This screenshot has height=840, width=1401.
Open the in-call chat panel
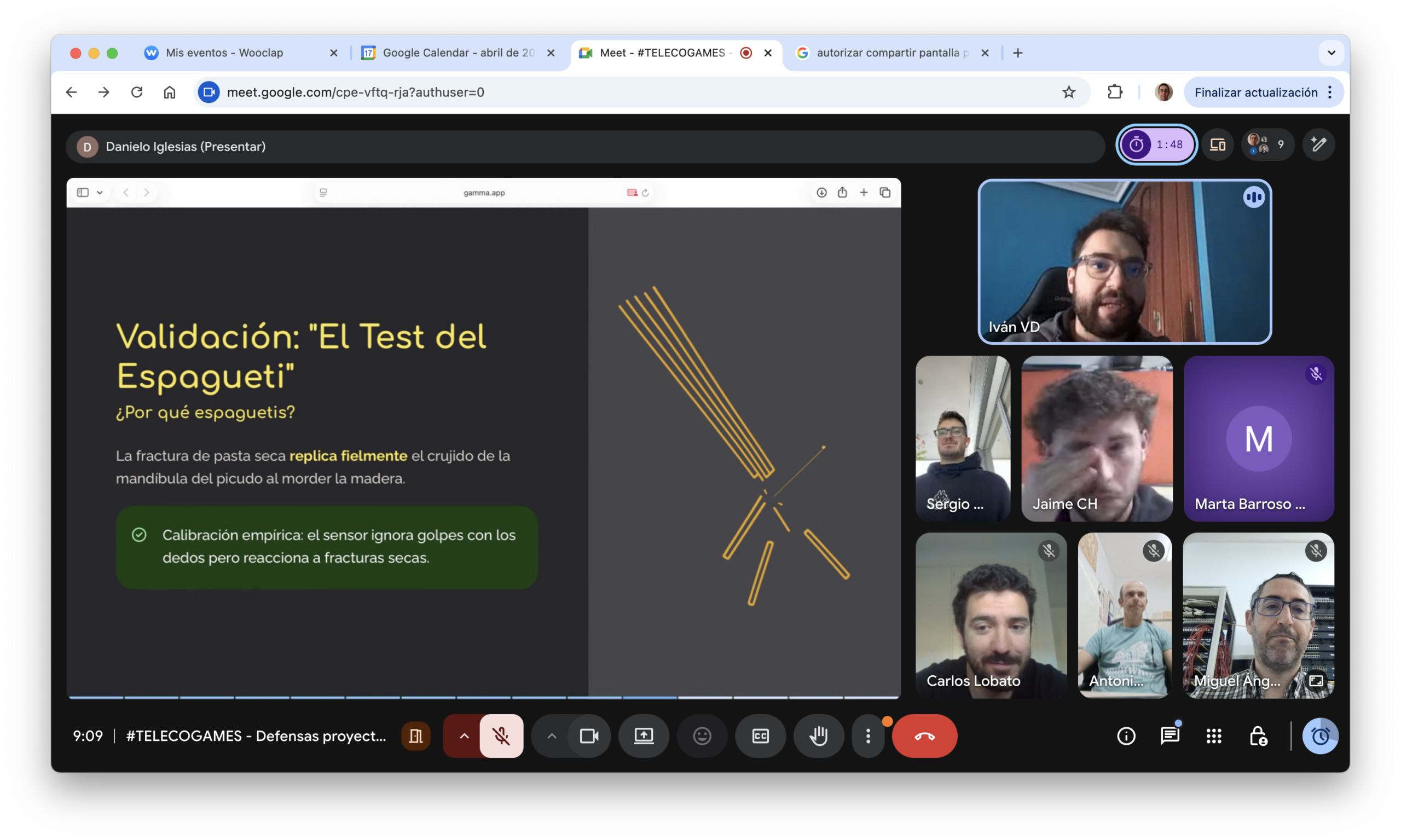point(1170,736)
